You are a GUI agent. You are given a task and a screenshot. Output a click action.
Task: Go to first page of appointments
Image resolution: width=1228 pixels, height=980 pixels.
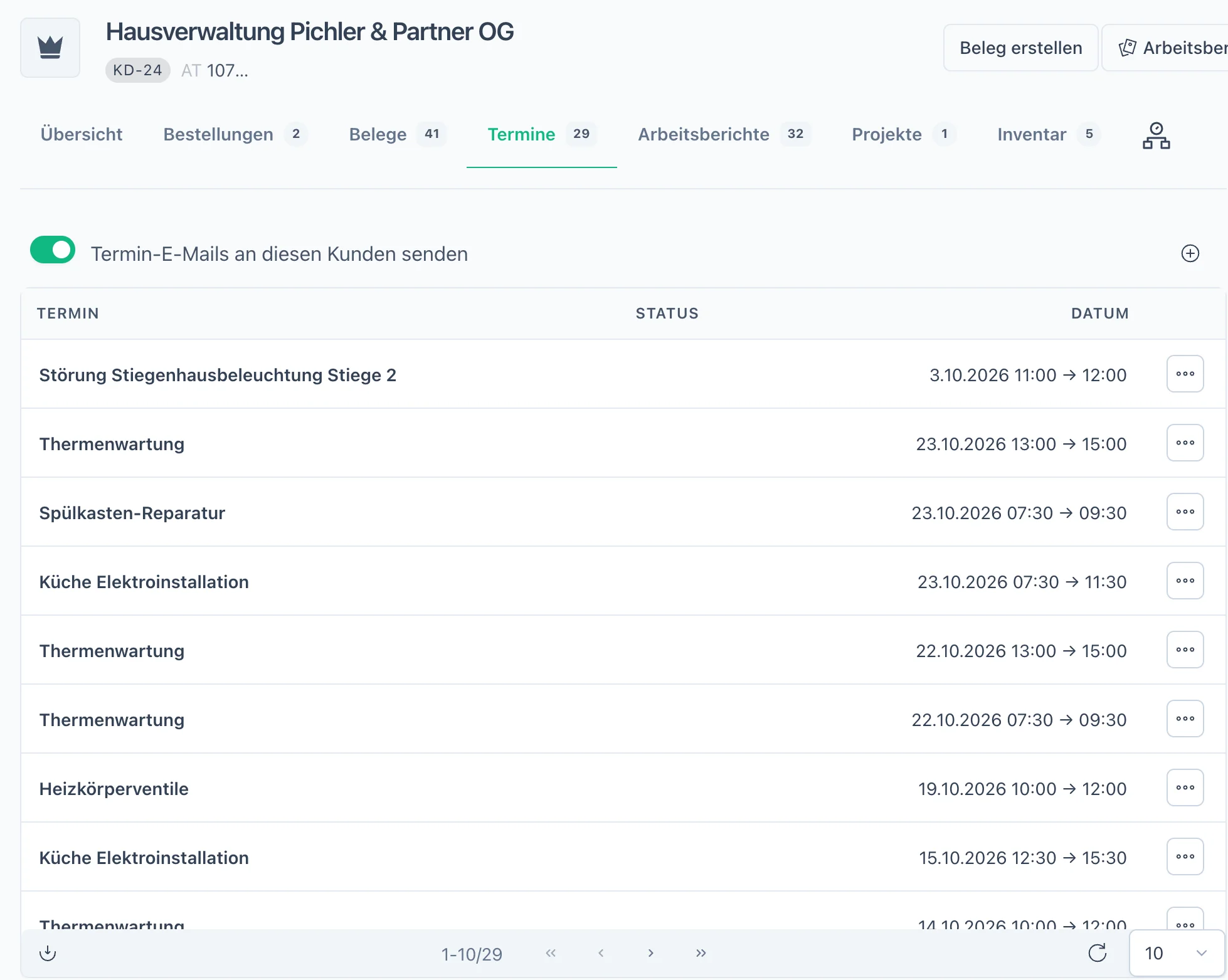point(551,953)
